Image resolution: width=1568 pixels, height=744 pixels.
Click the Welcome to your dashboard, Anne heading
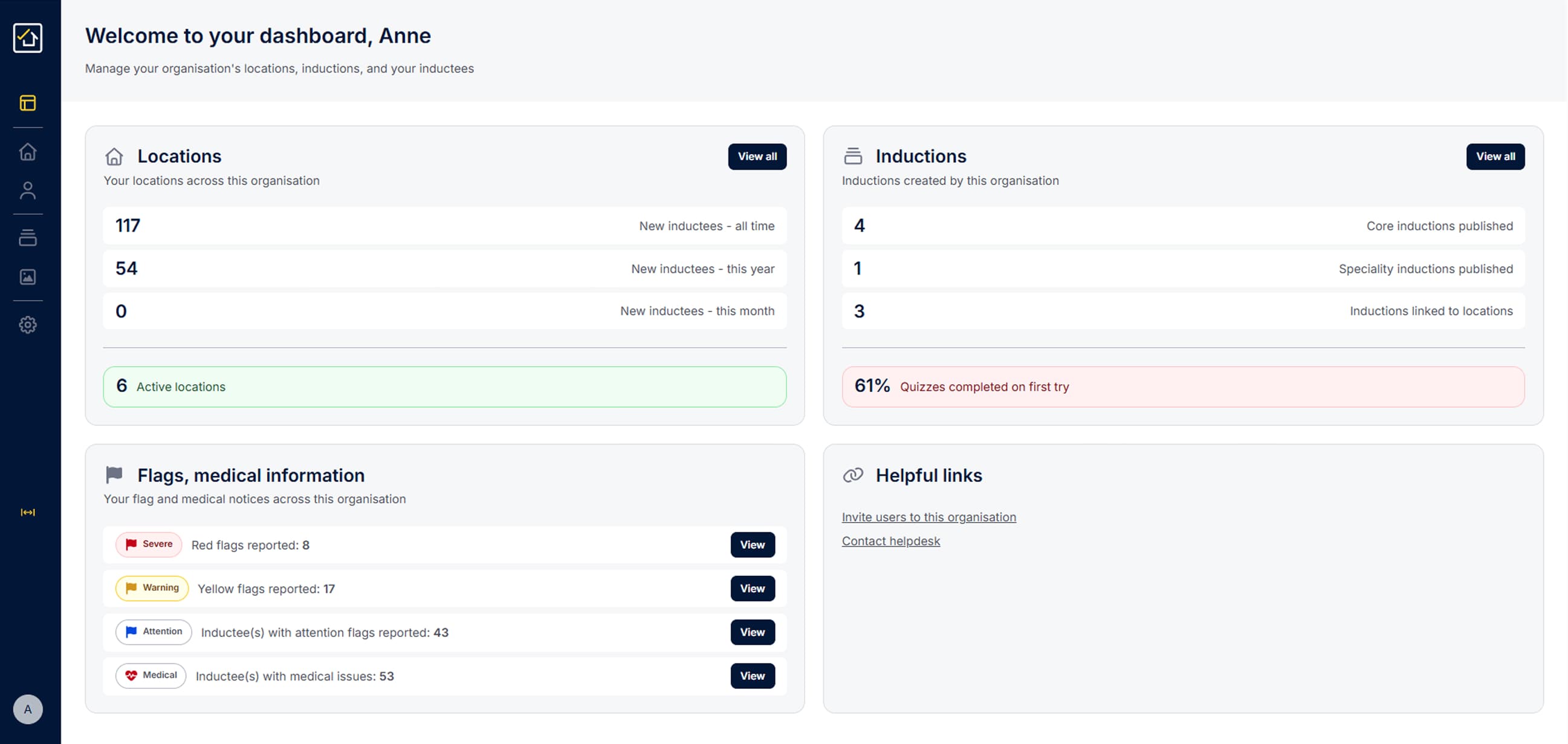pyautogui.click(x=258, y=35)
